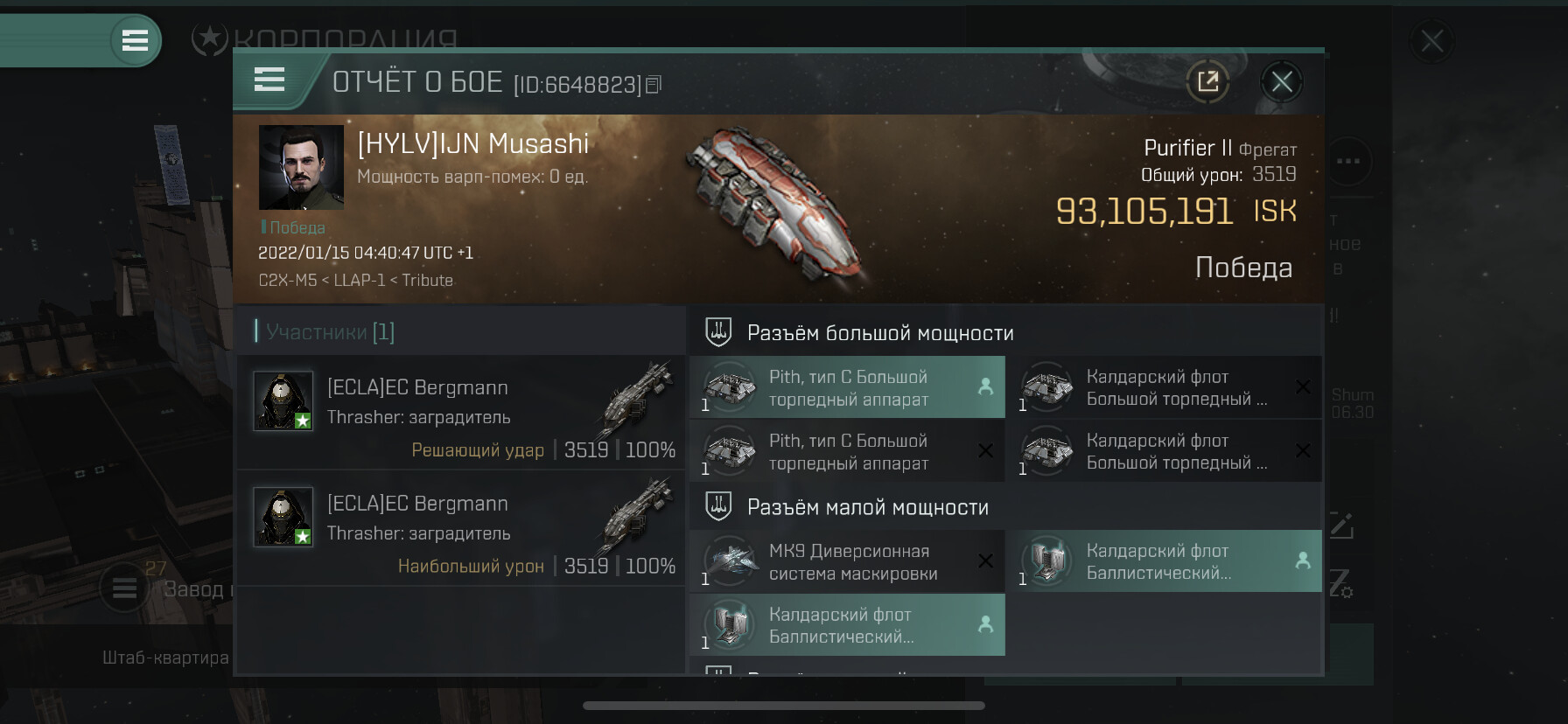Click the IJN Musashi pilot portrait
Image resolution: width=1568 pixels, height=724 pixels.
[301, 167]
